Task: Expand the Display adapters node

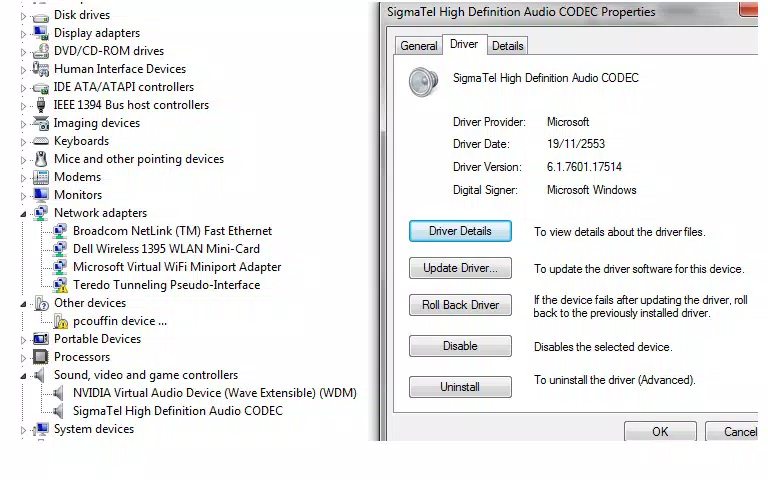Action: (x=23, y=34)
